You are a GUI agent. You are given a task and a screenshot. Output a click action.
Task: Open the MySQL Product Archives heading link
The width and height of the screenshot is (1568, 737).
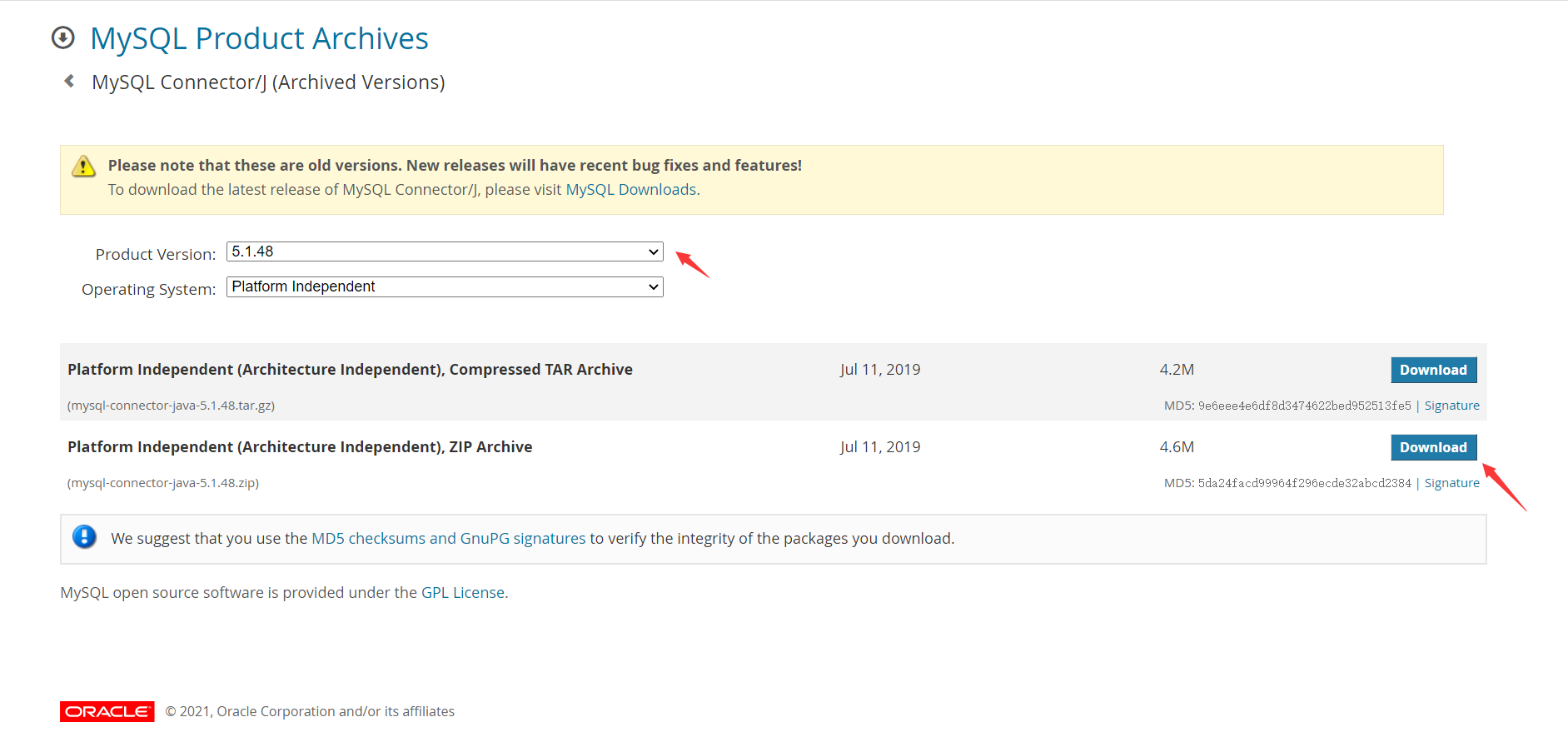coord(259,38)
